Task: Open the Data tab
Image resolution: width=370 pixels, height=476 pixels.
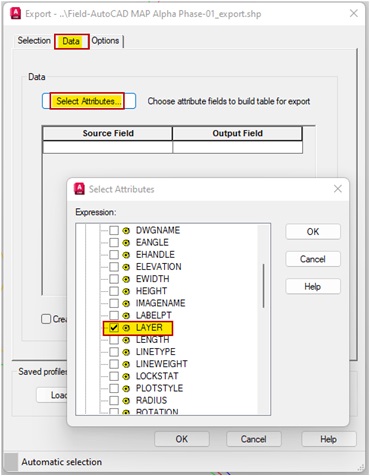Action: pos(71,41)
